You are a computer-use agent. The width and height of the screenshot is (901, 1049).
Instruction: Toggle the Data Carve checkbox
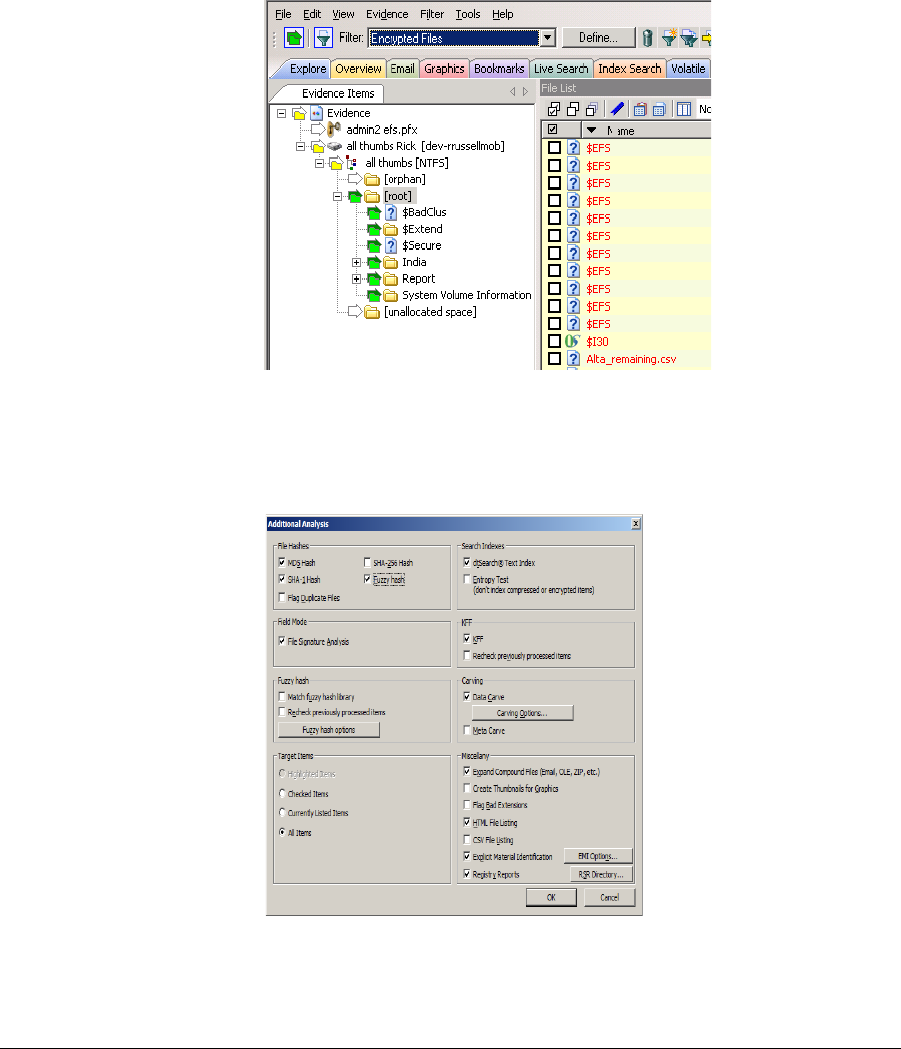467,696
